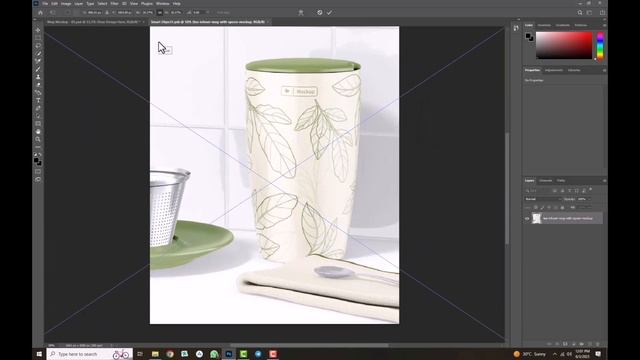
Task: Open the Layer menu
Action: click(x=78, y=4)
